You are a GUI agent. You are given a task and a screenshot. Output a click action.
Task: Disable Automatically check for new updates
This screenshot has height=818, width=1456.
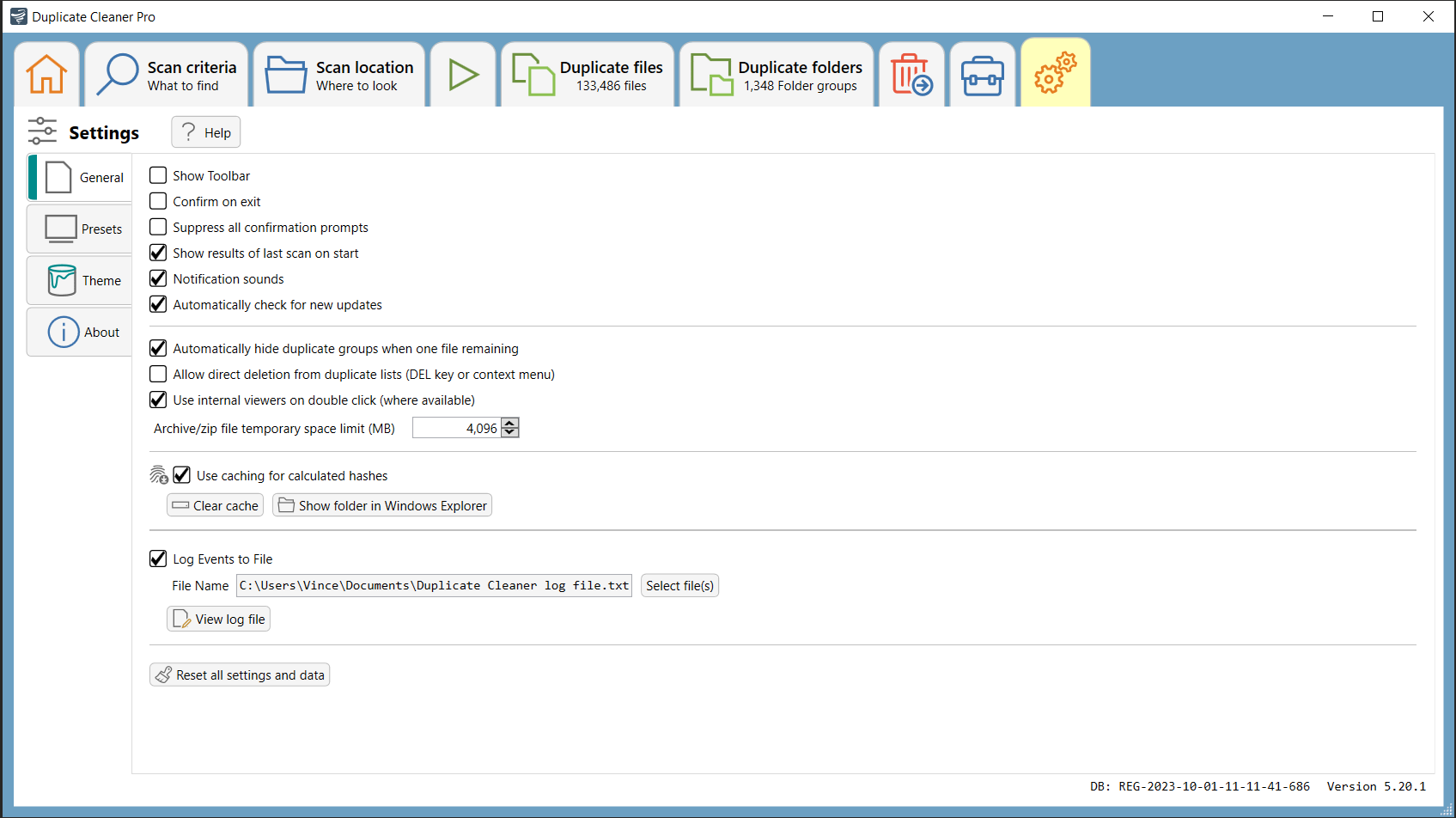tap(158, 304)
